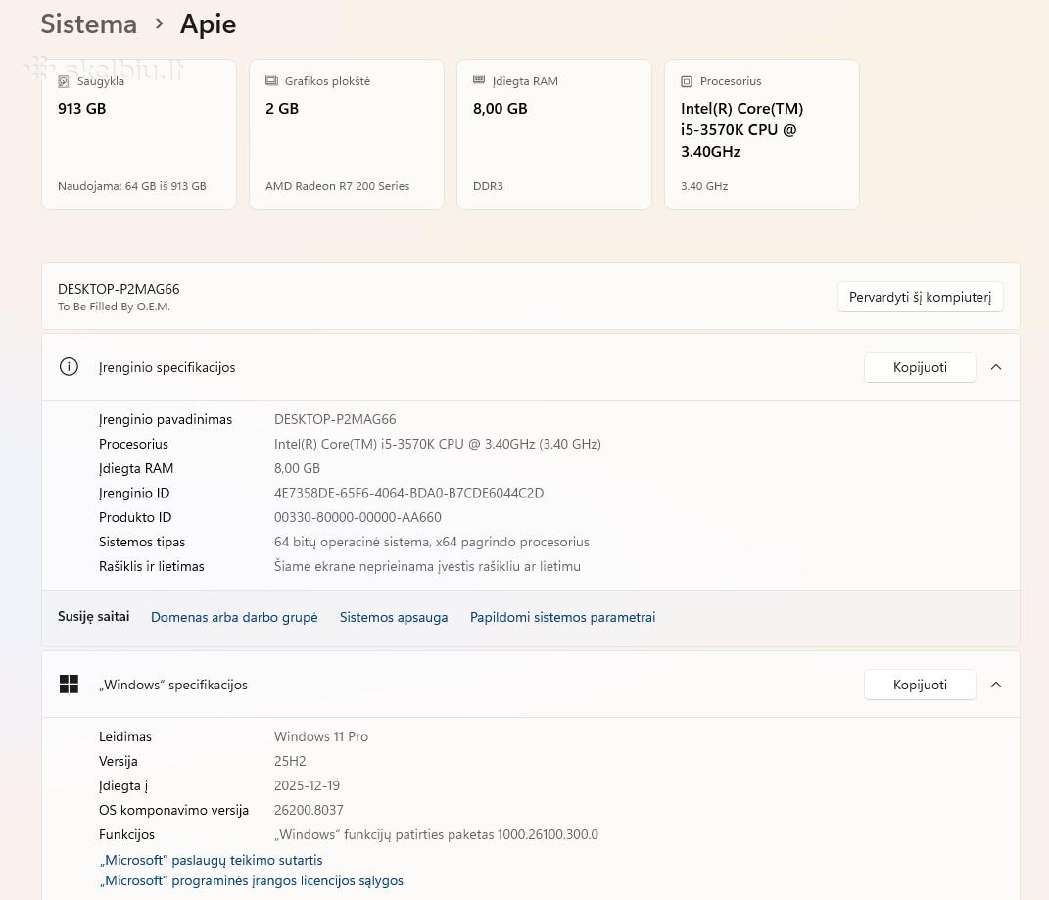
Task: Open Microsoft programinės įrangos licencijos sąlygos
Action: (252, 881)
